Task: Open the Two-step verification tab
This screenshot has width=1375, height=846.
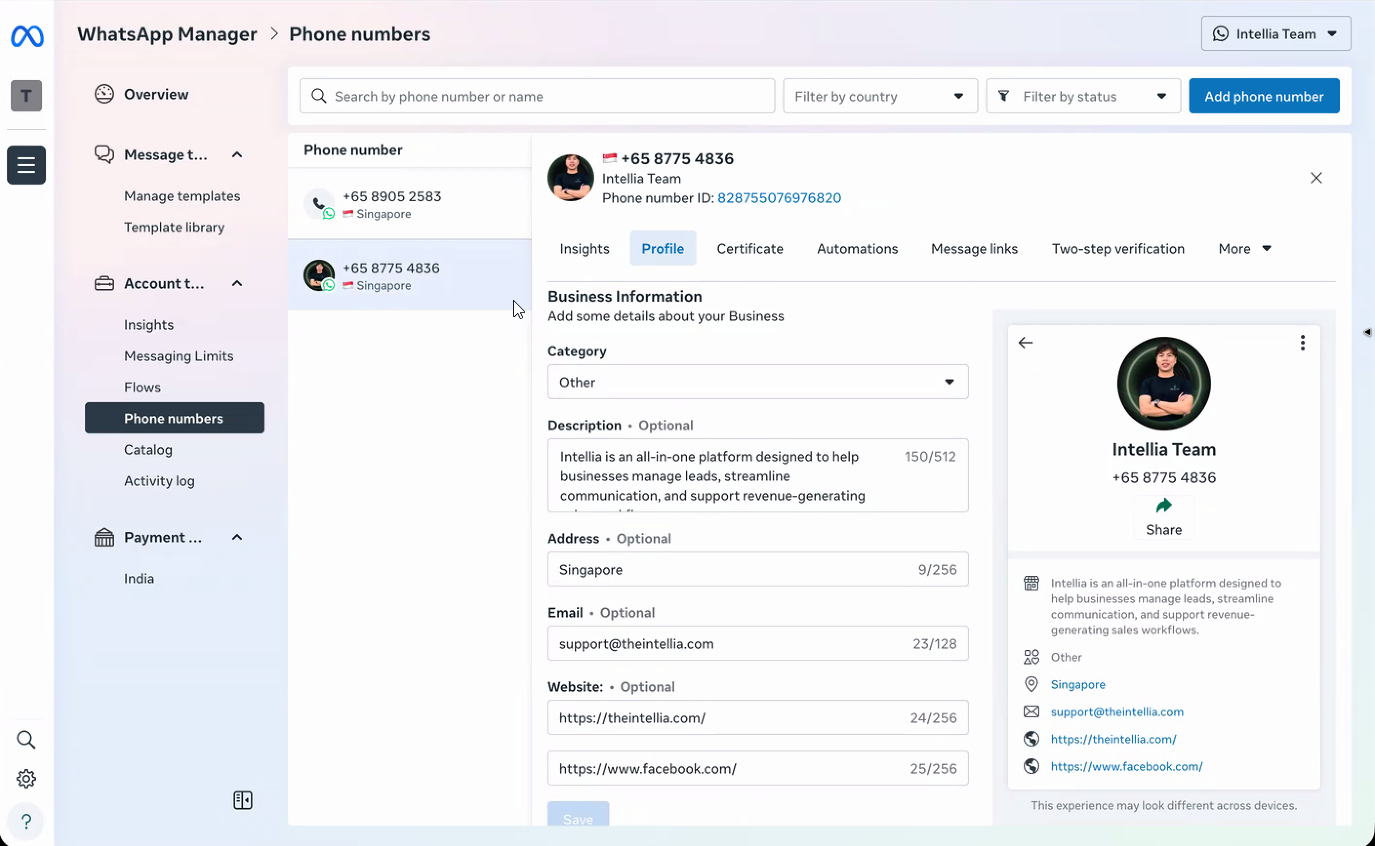Action: click(1118, 249)
